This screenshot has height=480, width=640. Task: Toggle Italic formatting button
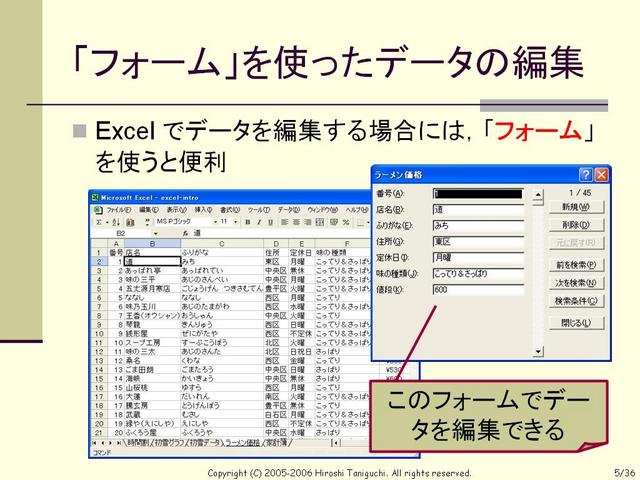(x=259, y=222)
